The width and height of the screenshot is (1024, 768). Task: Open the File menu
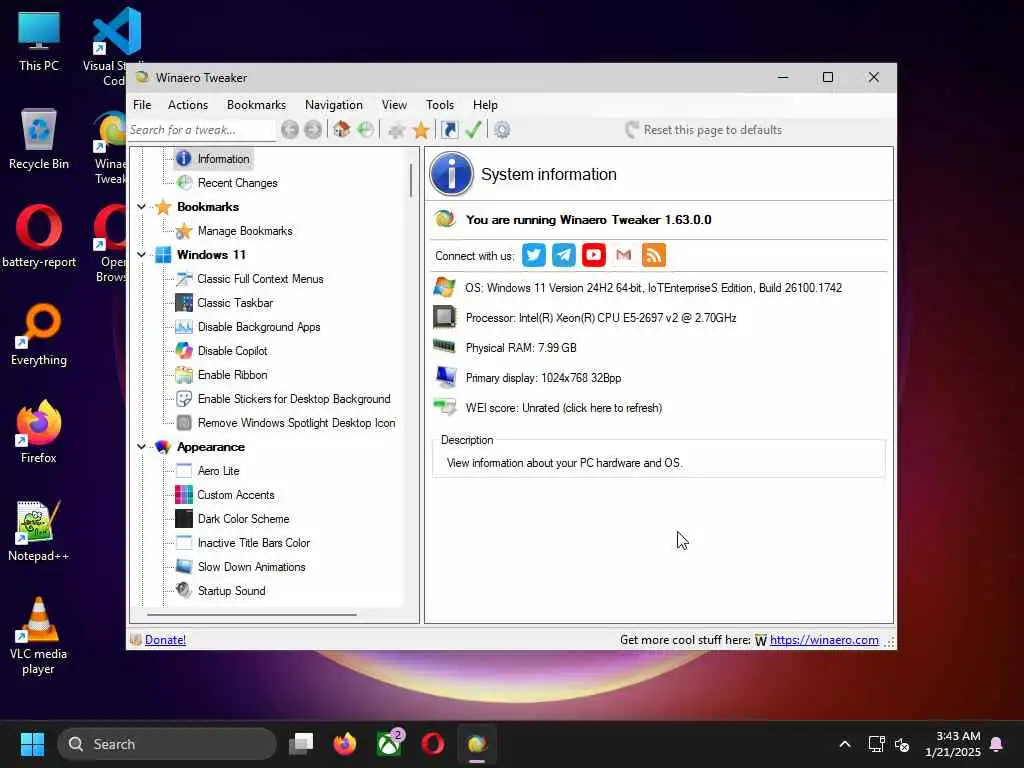tap(142, 104)
